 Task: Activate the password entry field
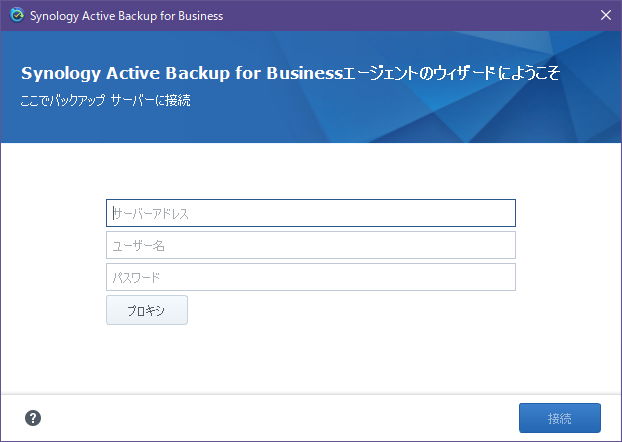click(311, 277)
